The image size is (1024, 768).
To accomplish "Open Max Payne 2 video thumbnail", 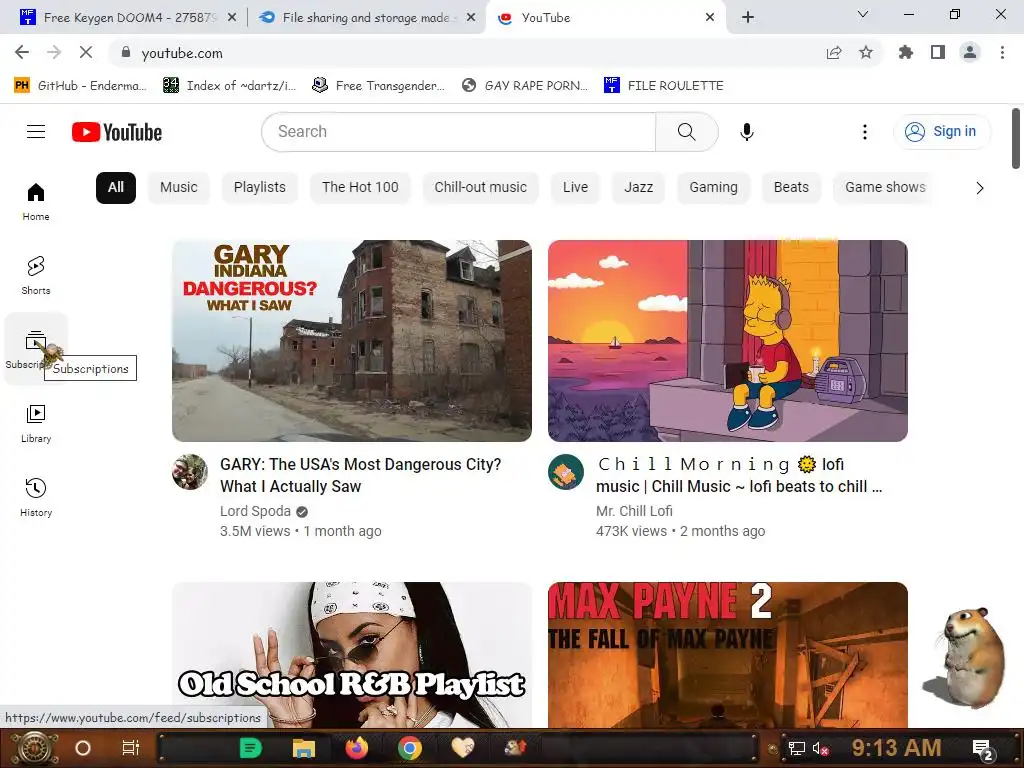I will [x=728, y=654].
